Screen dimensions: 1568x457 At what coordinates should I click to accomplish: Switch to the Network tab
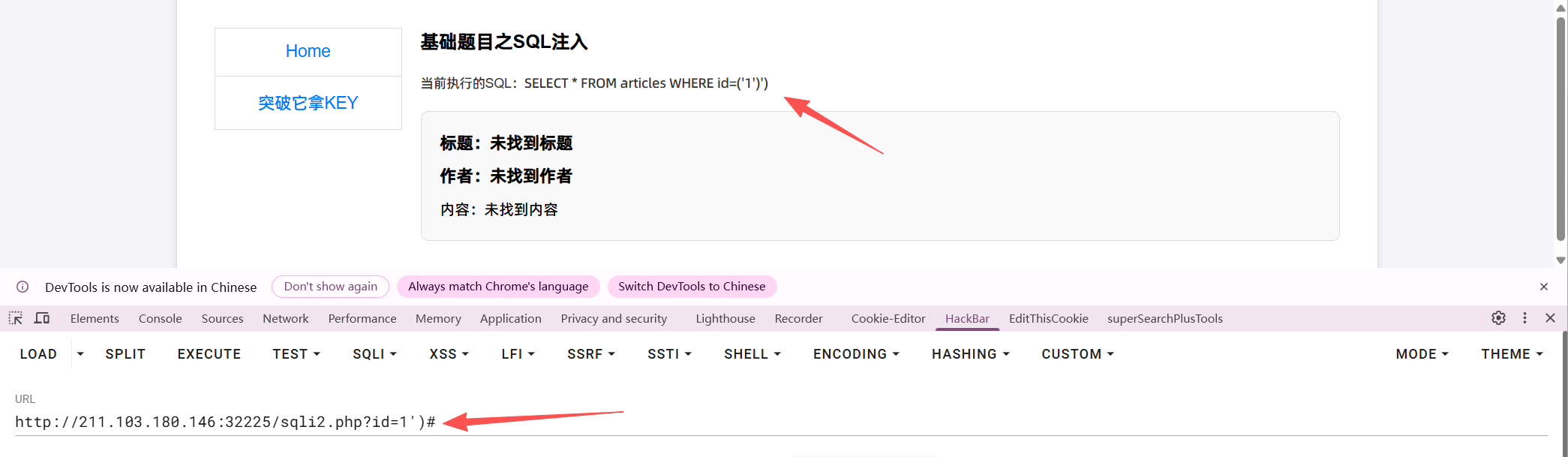coord(285,318)
